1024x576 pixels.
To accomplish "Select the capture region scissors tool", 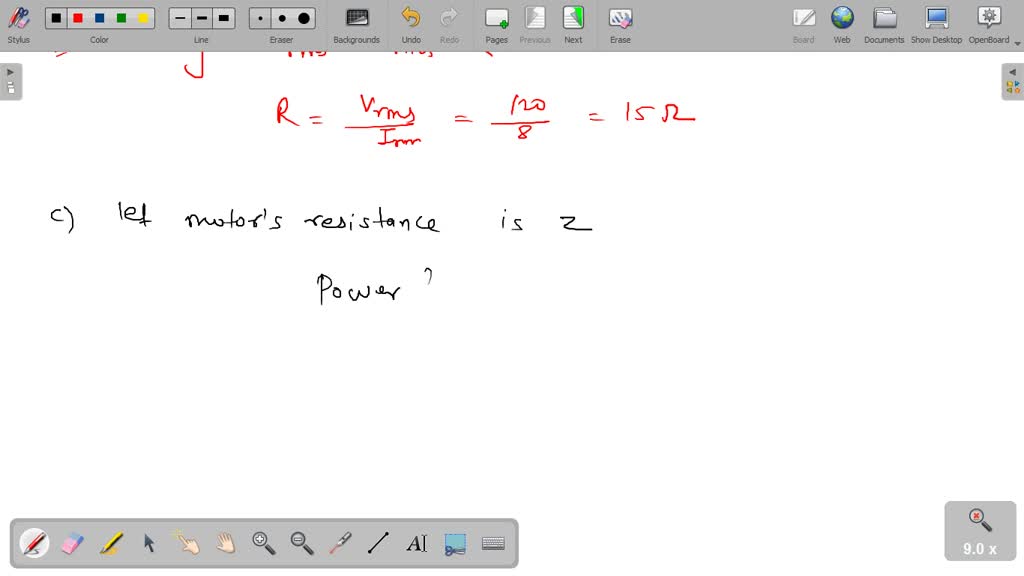I will [455, 543].
